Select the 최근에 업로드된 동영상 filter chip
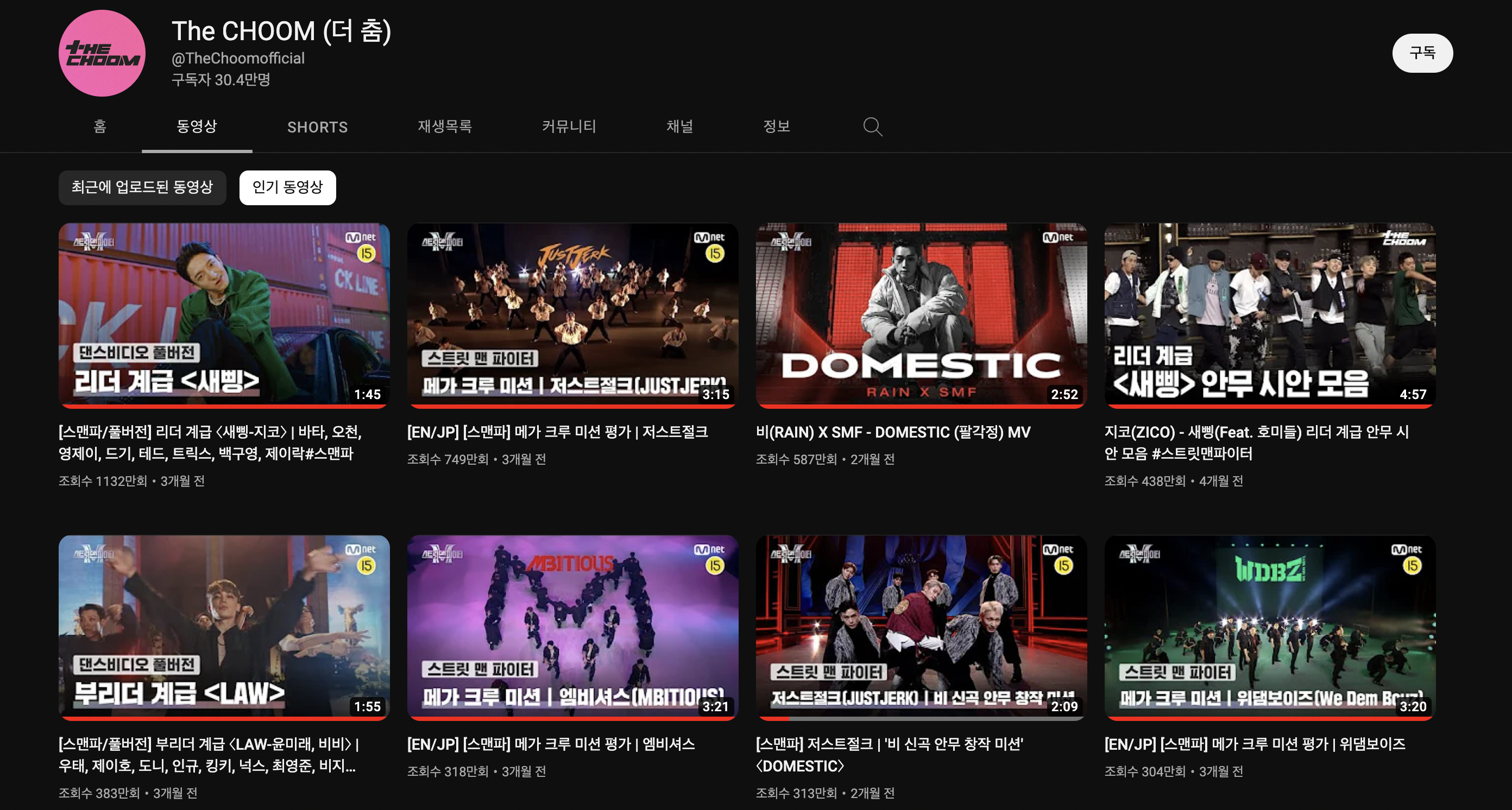 click(142, 187)
